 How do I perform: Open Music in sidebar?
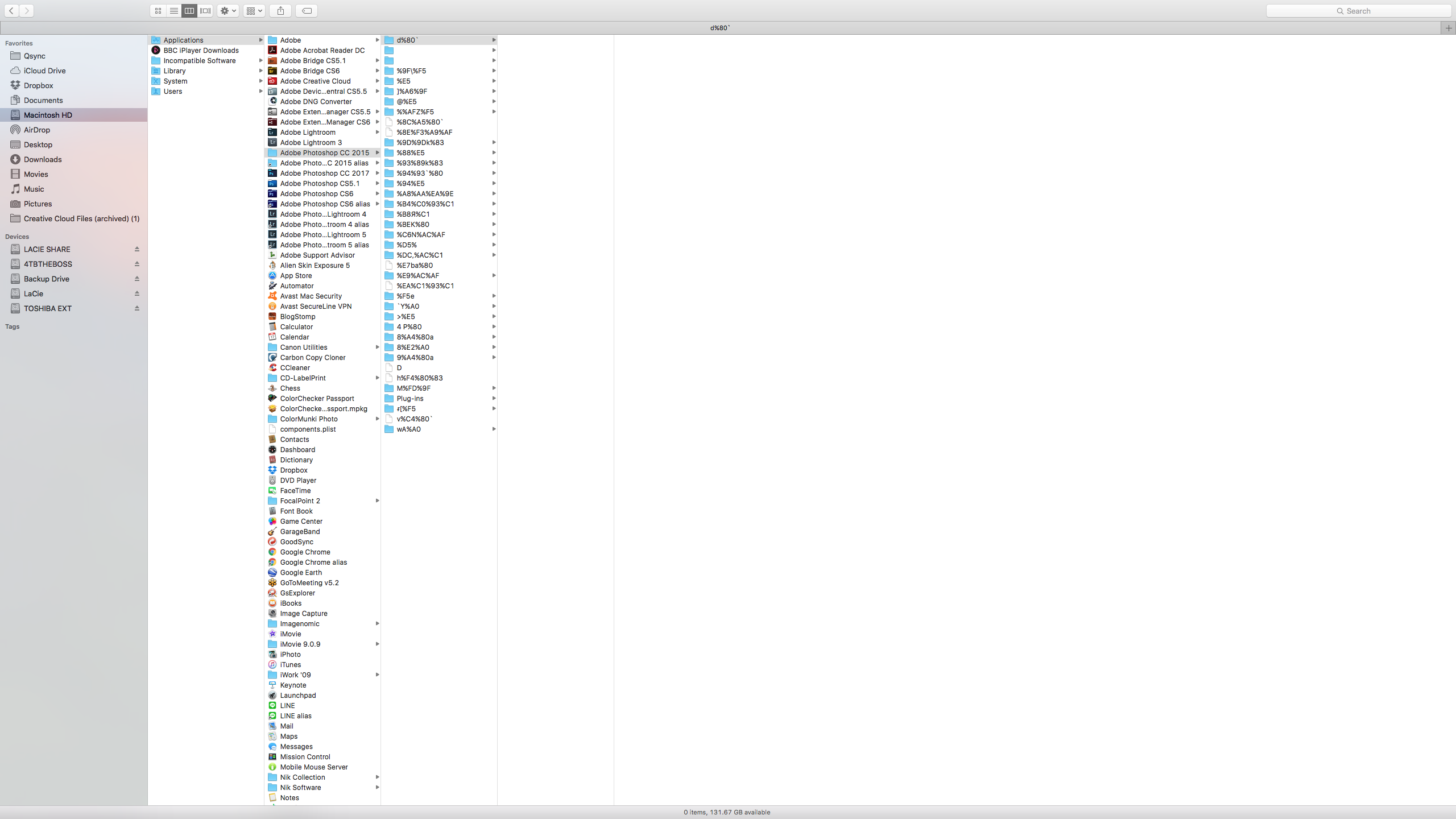coord(34,189)
